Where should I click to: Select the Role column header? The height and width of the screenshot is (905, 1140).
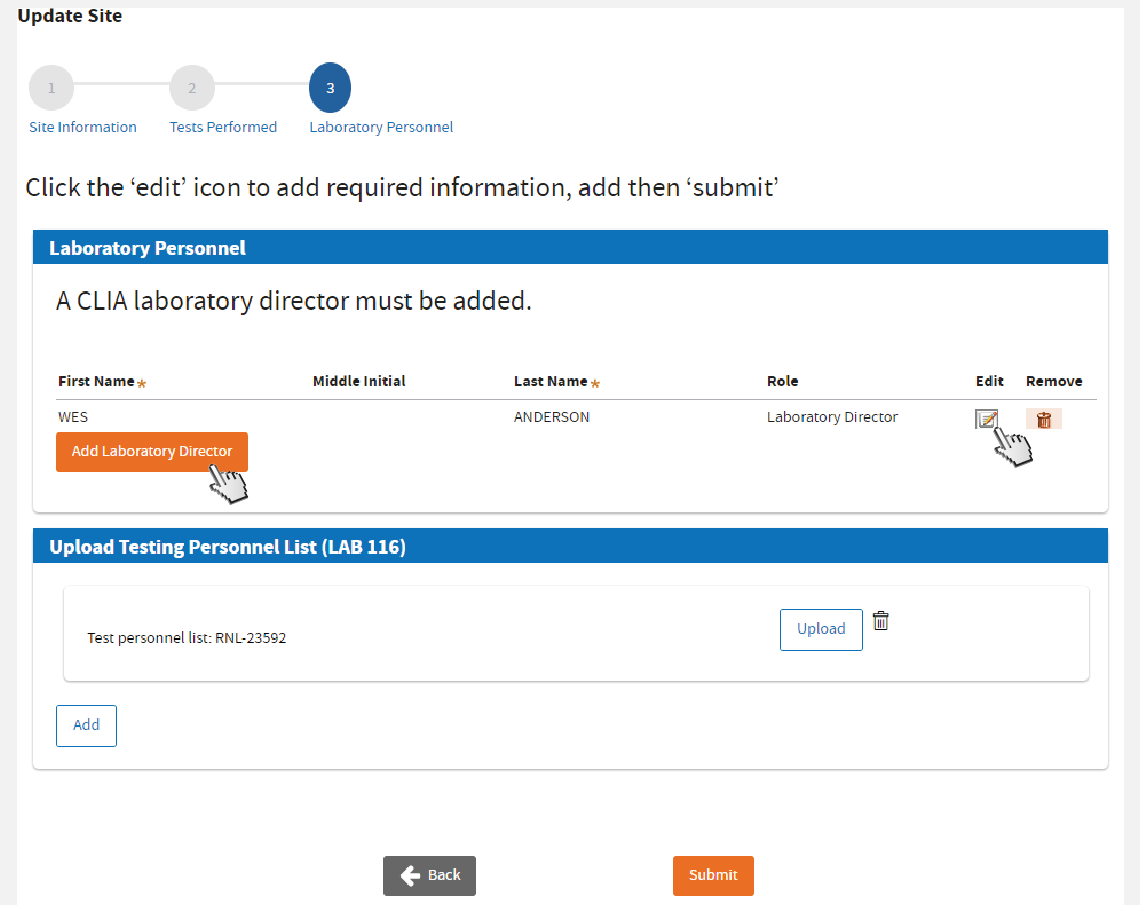pyautogui.click(x=782, y=381)
